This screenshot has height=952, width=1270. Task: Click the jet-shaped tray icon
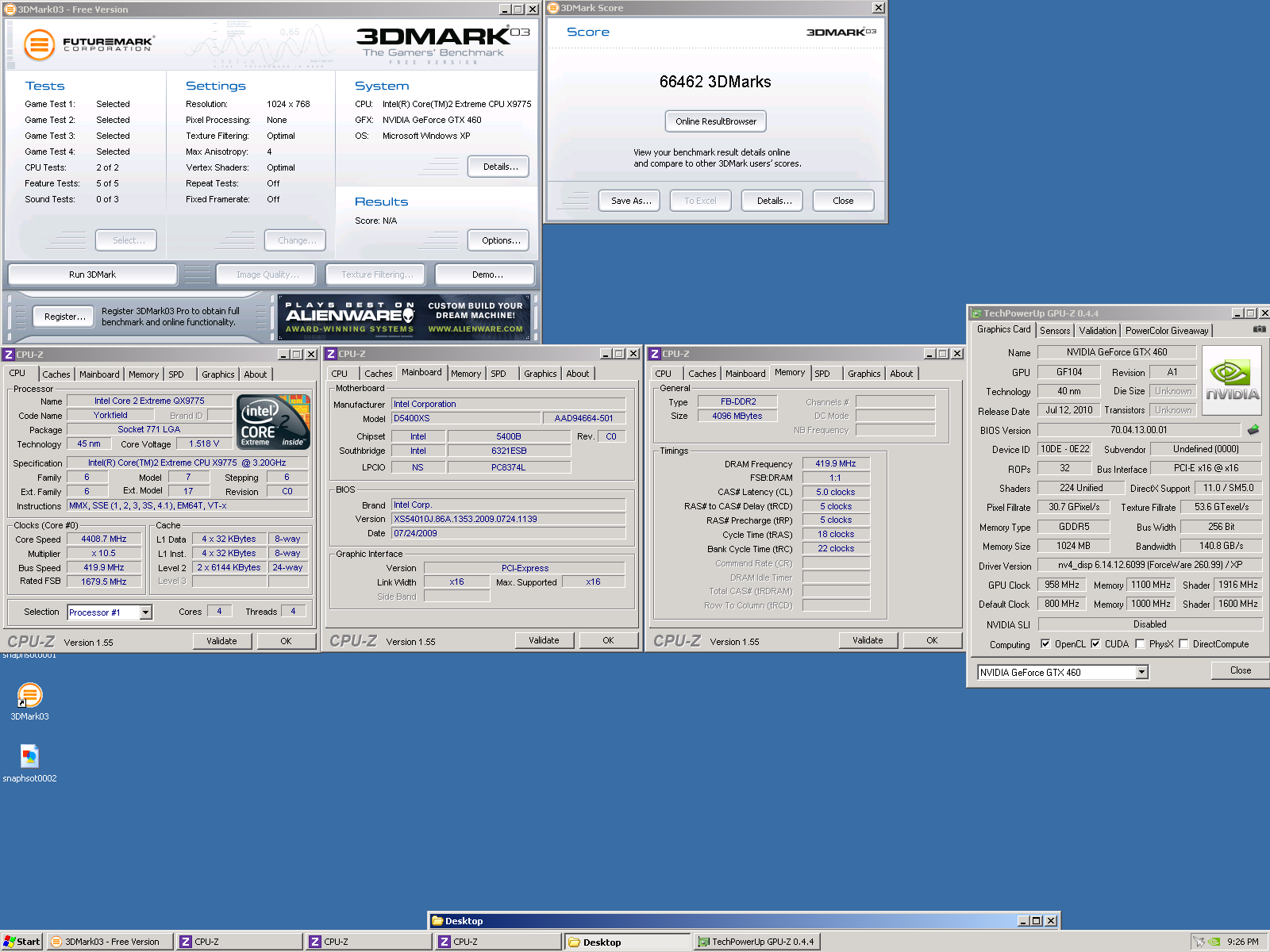click(x=1199, y=942)
